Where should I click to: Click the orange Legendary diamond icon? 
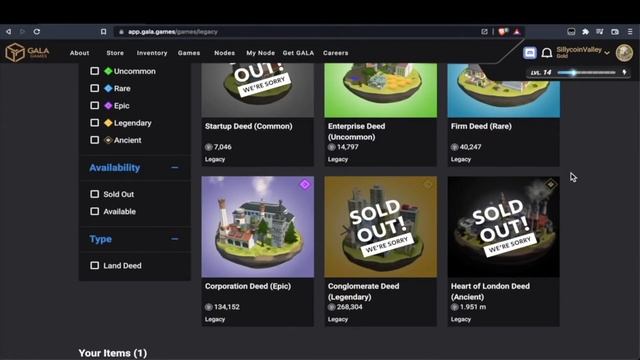point(108,123)
